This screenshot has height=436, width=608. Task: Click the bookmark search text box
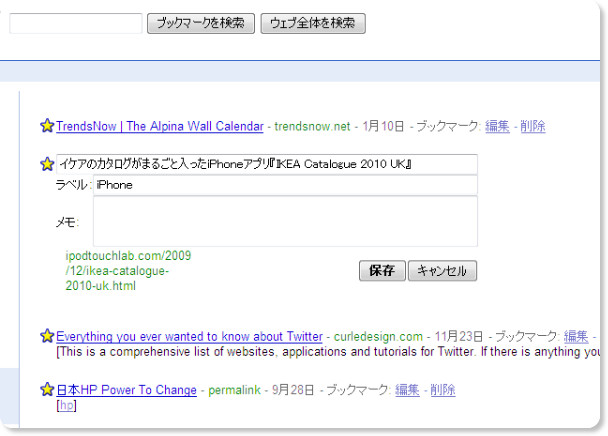click(76, 23)
